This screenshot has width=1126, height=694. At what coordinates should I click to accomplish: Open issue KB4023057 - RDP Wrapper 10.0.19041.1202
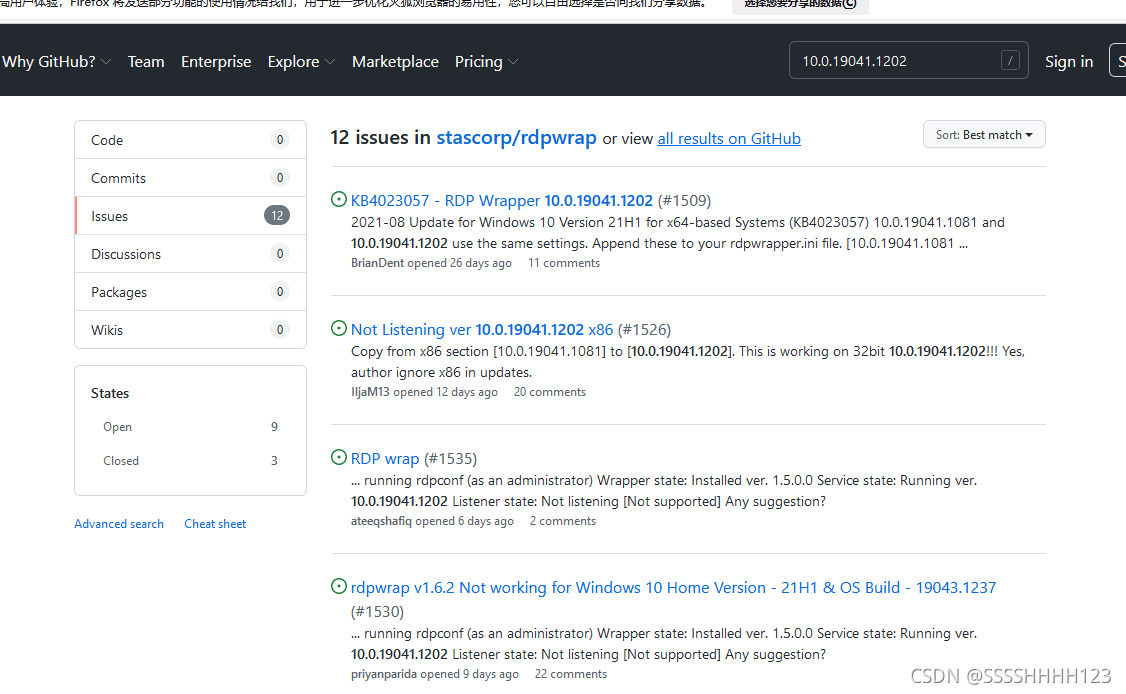coord(501,200)
